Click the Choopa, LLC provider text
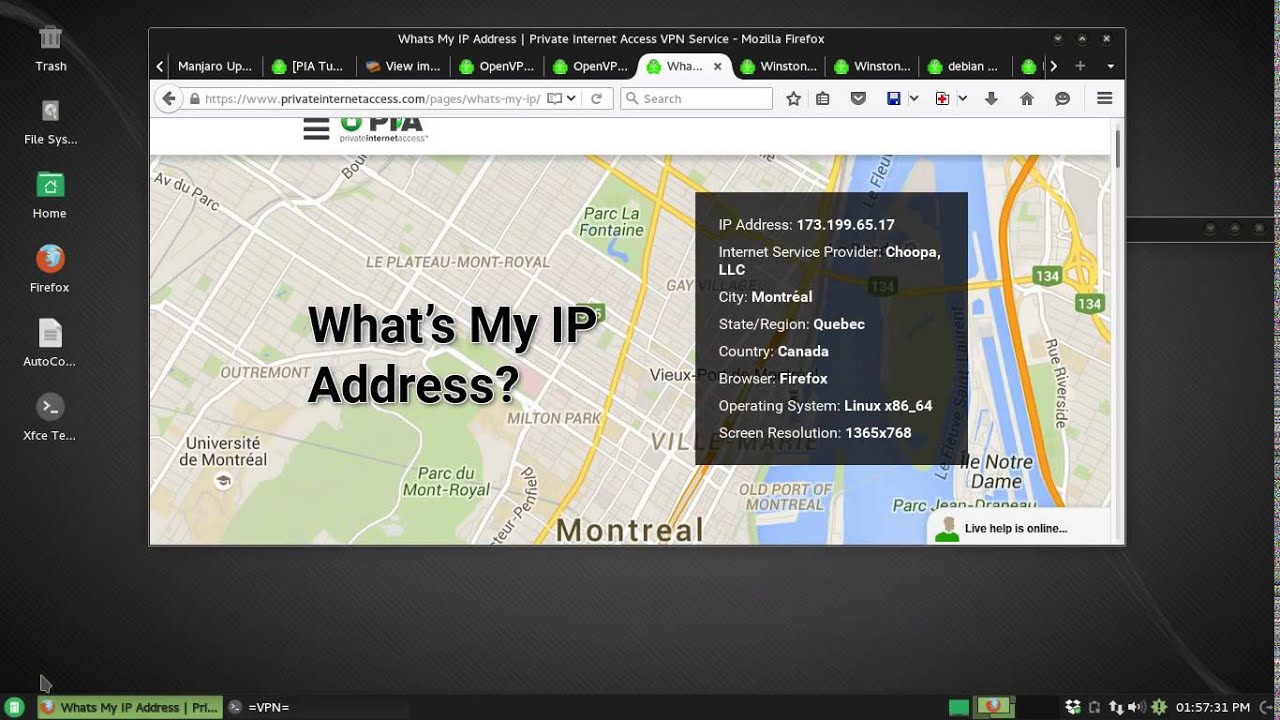The height and width of the screenshot is (720, 1280). [829, 261]
